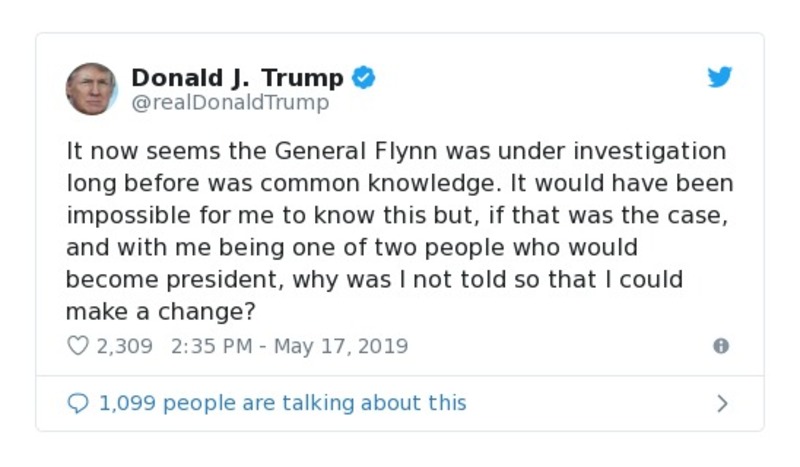
Task: Click the @realDonaldTrump handle
Action: pyautogui.click(x=230, y=102)
